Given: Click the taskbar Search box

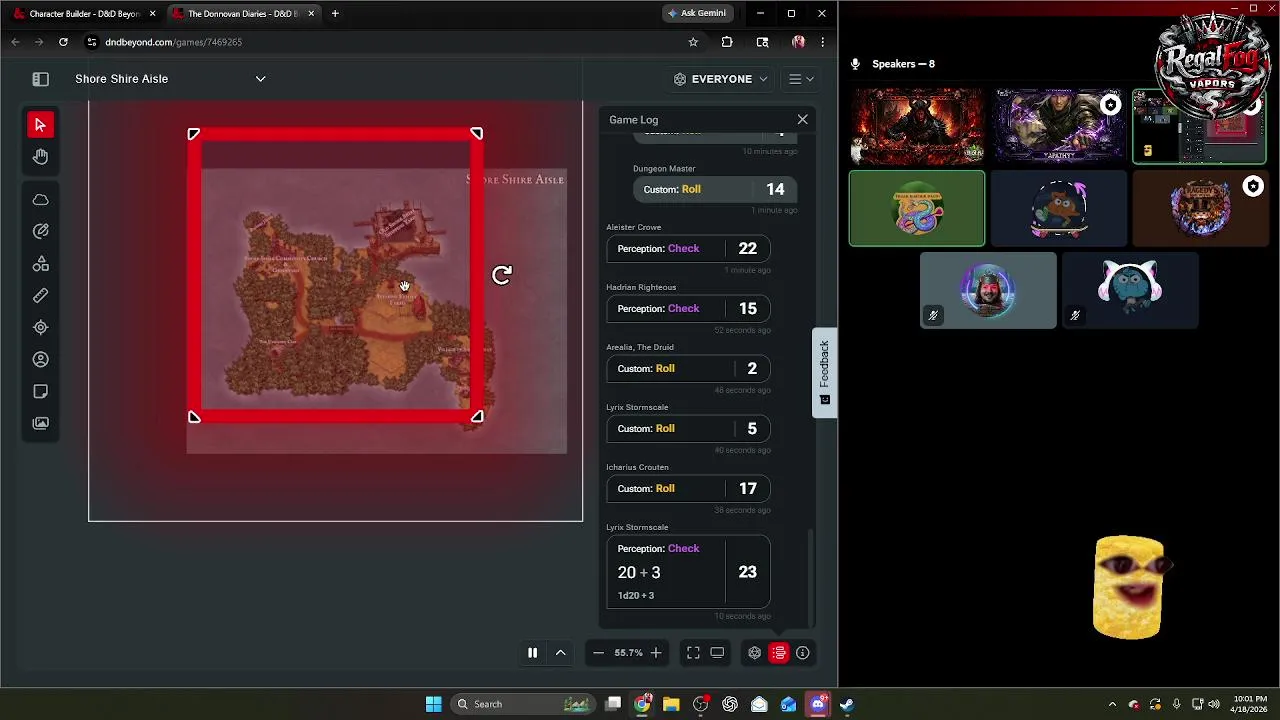Looking at the screenshot, I should click(x=523, y=704).
